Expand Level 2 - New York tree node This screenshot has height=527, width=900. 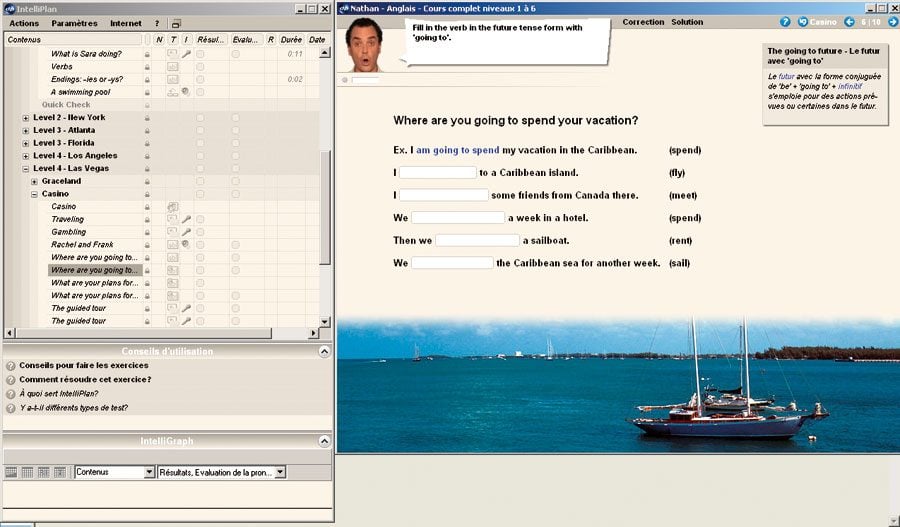(25, 118)
